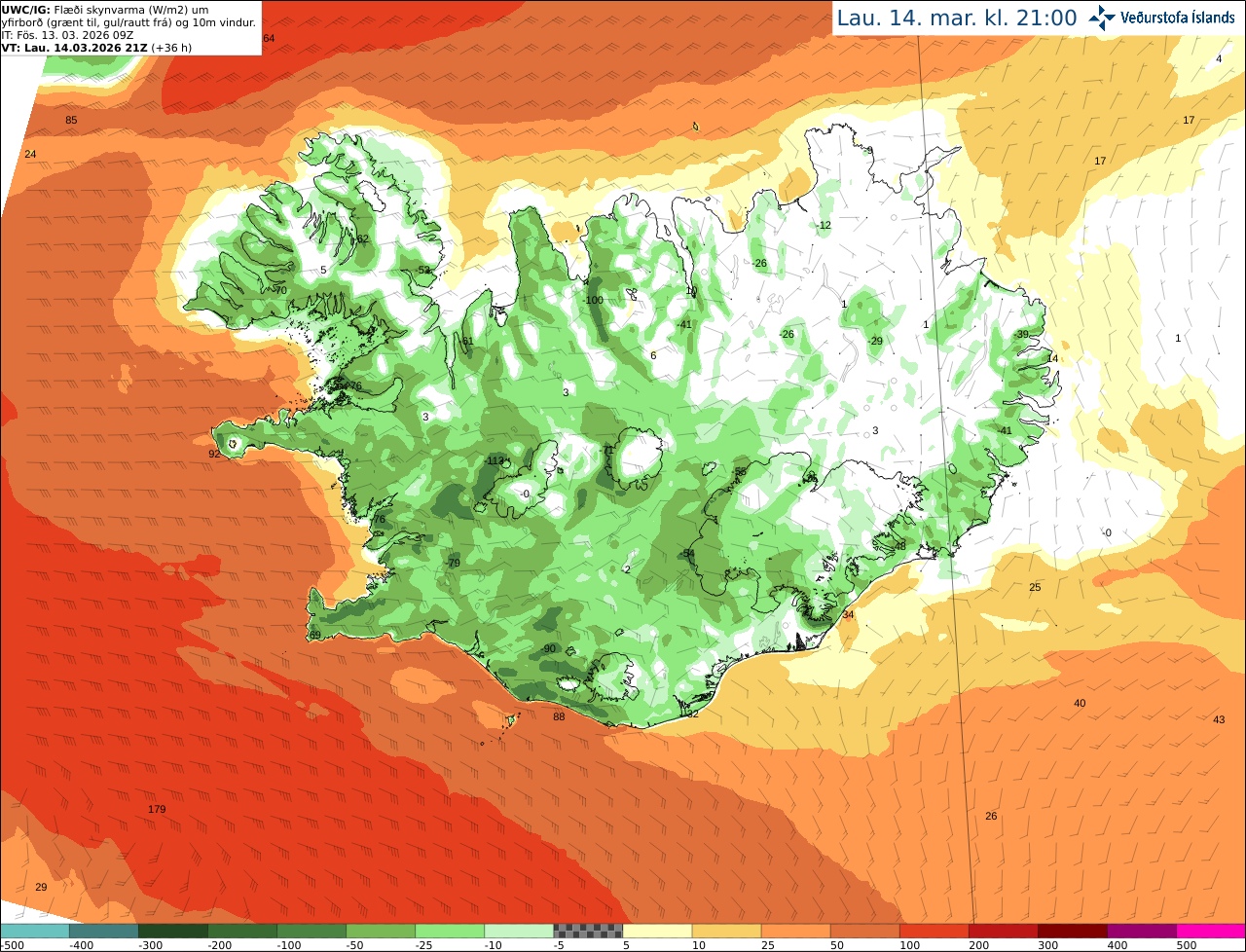1246x952 pixels.
Task: Click the darkest green -300 to -200 swatch
Action: click(173, 931)
